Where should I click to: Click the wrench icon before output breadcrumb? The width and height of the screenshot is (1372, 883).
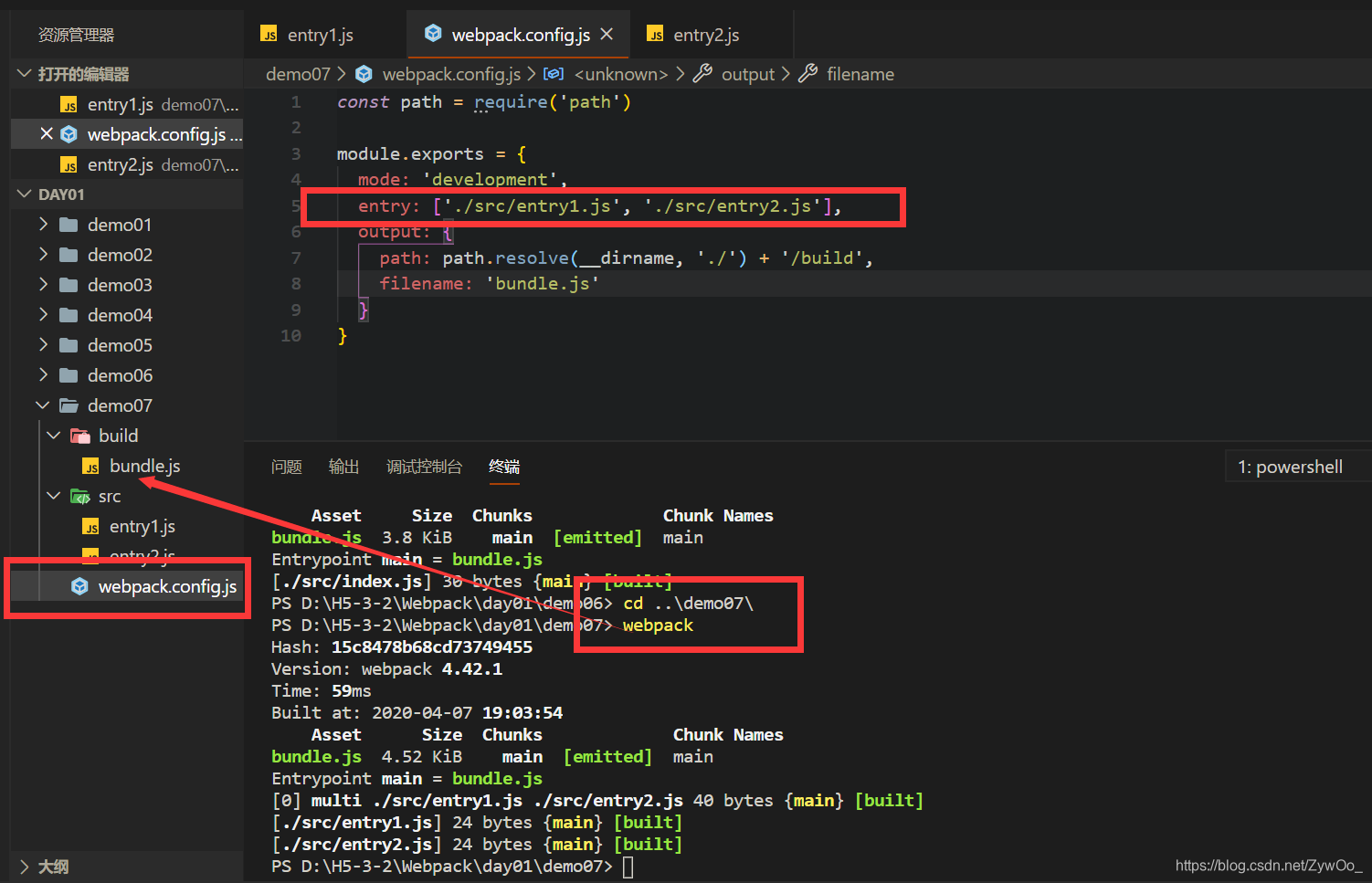[x=702, y=73]
